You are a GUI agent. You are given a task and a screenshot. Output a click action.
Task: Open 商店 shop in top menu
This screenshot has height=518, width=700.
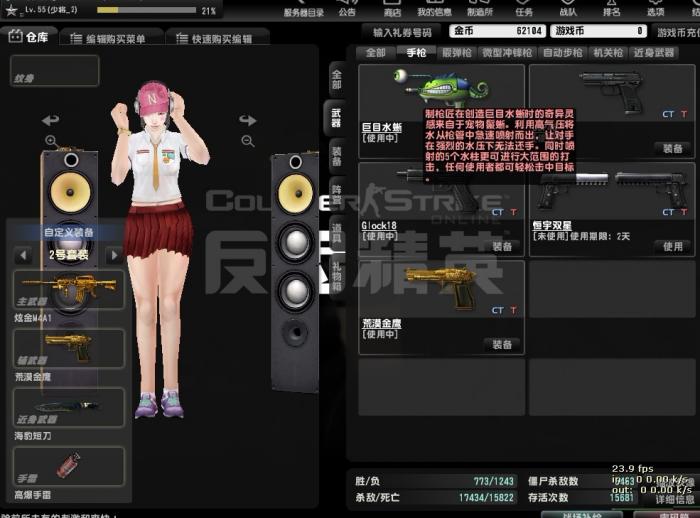click(x=392, y=10)
